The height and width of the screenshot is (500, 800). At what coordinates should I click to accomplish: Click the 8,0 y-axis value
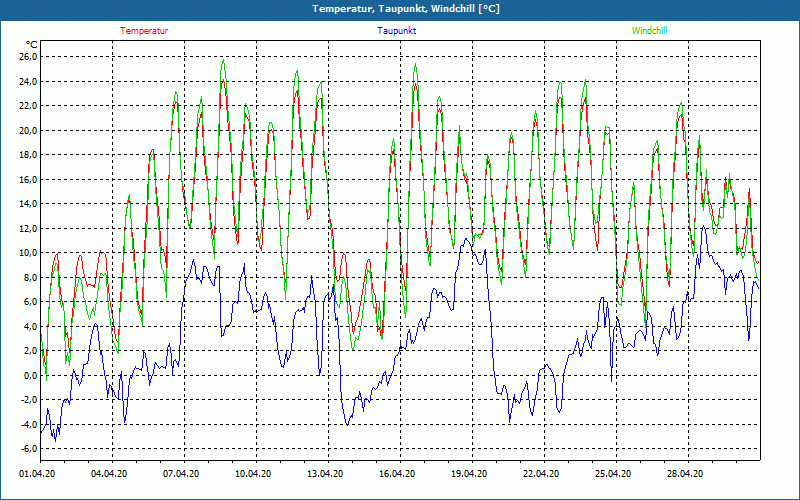click(x=30, y=277)
